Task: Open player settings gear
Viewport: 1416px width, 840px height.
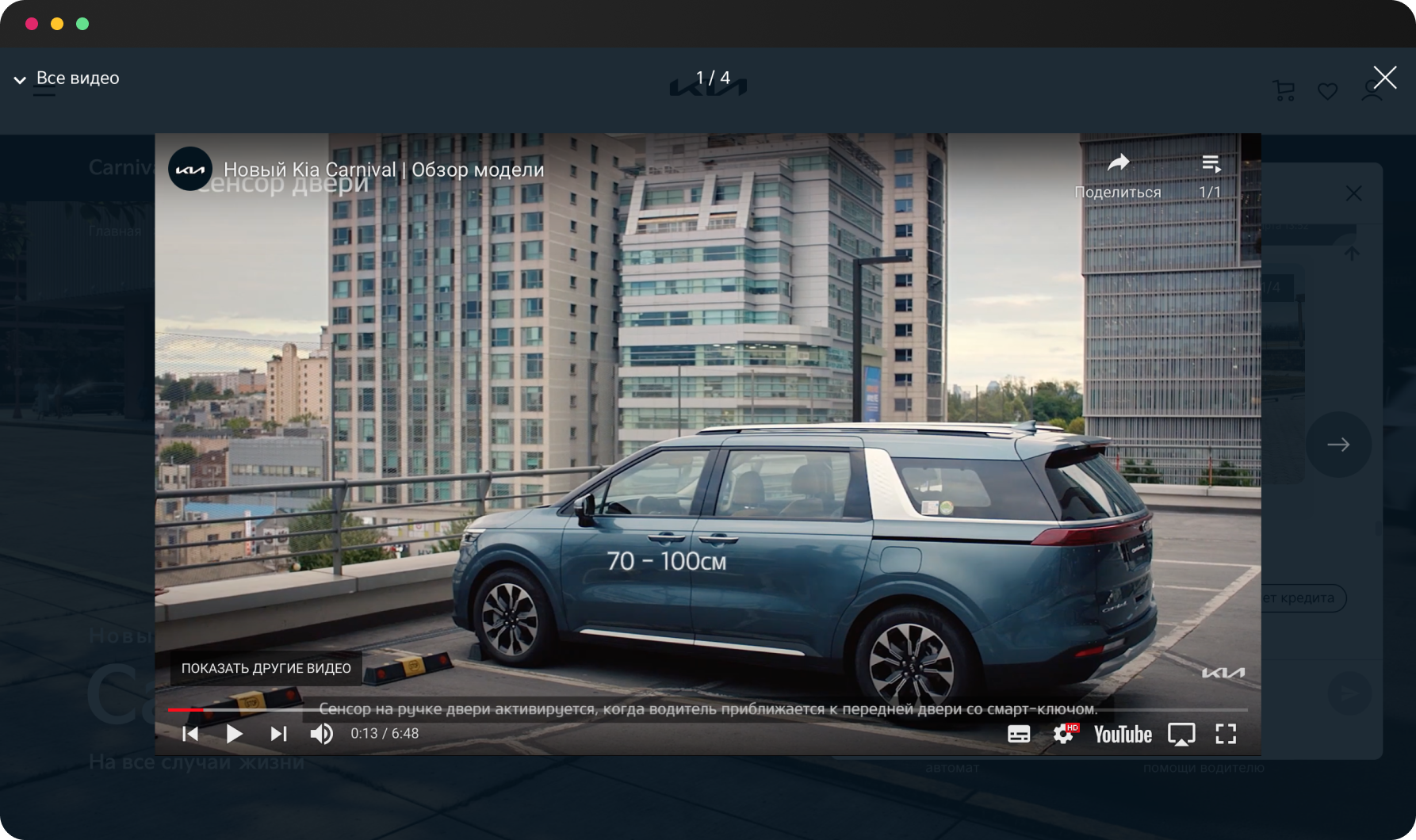Action: (x=1065, y=735)
